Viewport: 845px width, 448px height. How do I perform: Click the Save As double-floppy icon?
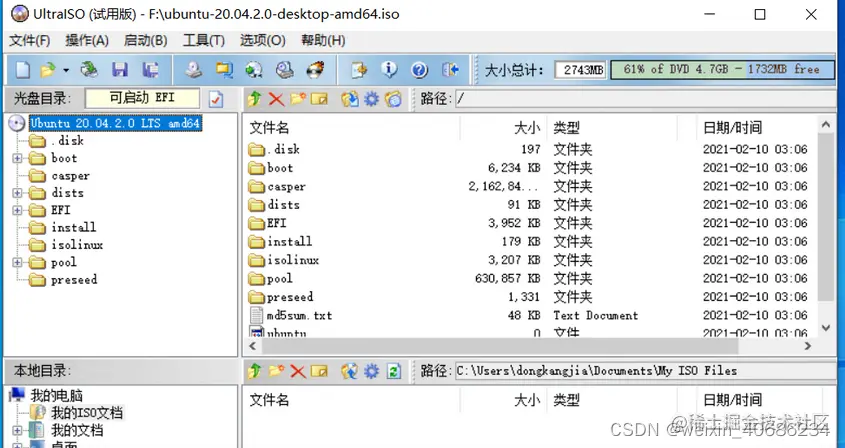coord(150,70)
